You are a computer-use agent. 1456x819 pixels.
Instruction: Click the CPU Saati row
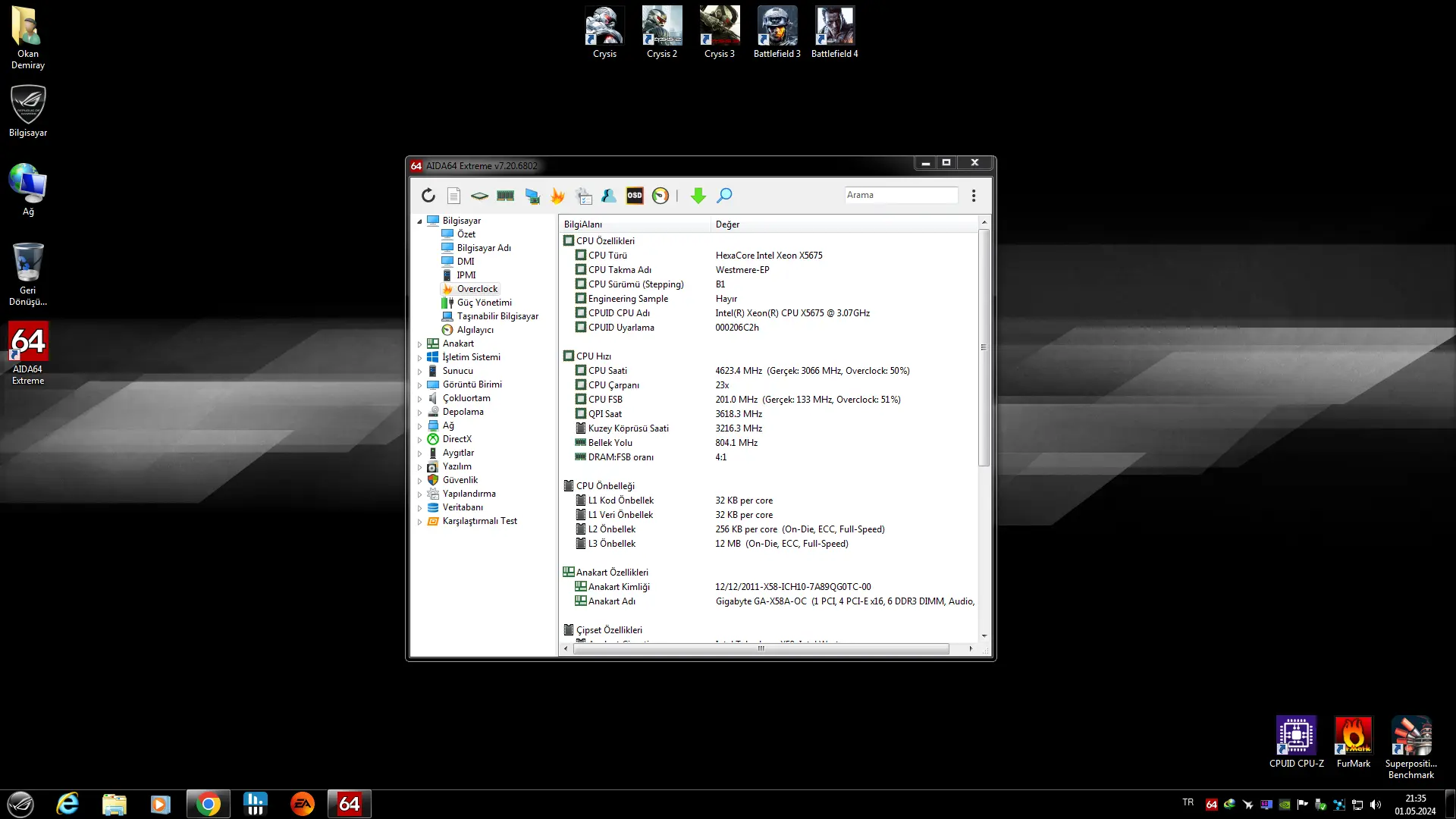coord(769,371)
